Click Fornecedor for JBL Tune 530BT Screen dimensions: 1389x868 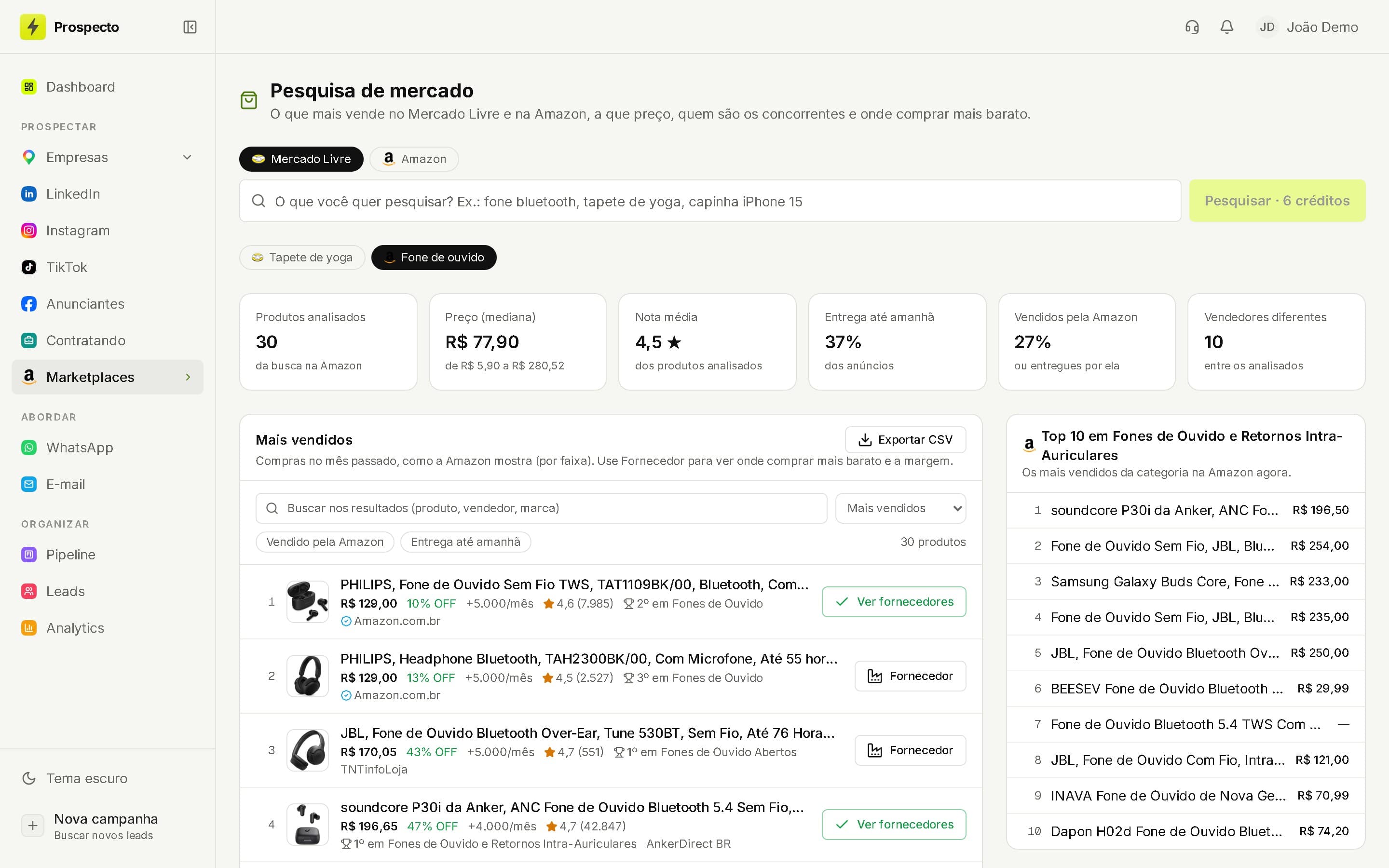910,750
